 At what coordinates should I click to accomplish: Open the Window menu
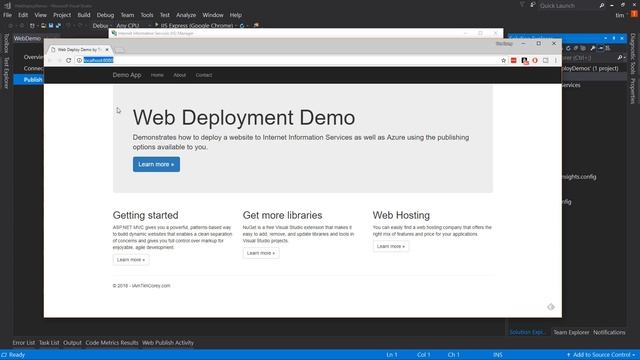point(213,15)
